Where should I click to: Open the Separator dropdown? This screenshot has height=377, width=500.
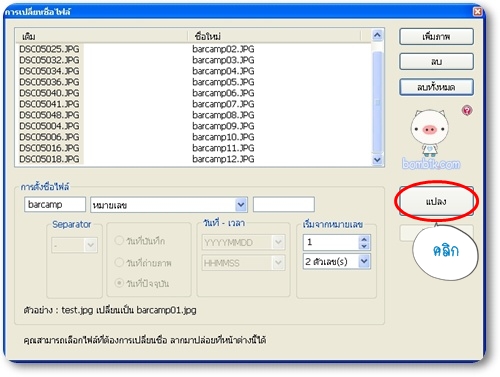pyautogui.click(x=90, y=245)
